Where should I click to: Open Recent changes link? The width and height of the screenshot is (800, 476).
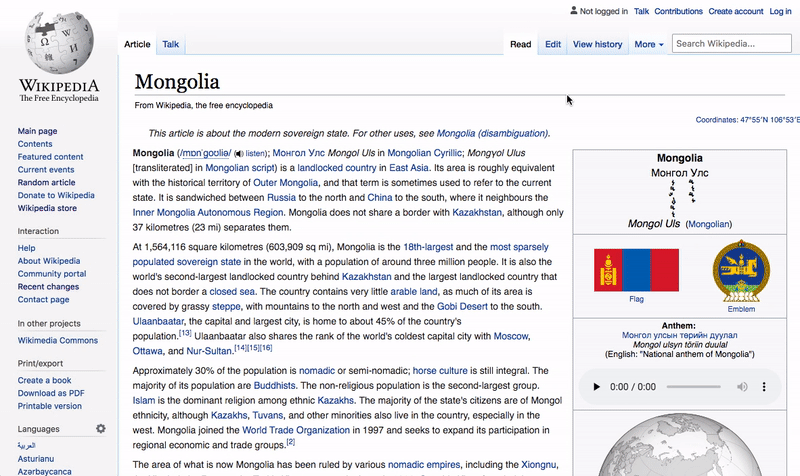click(48, 286)
